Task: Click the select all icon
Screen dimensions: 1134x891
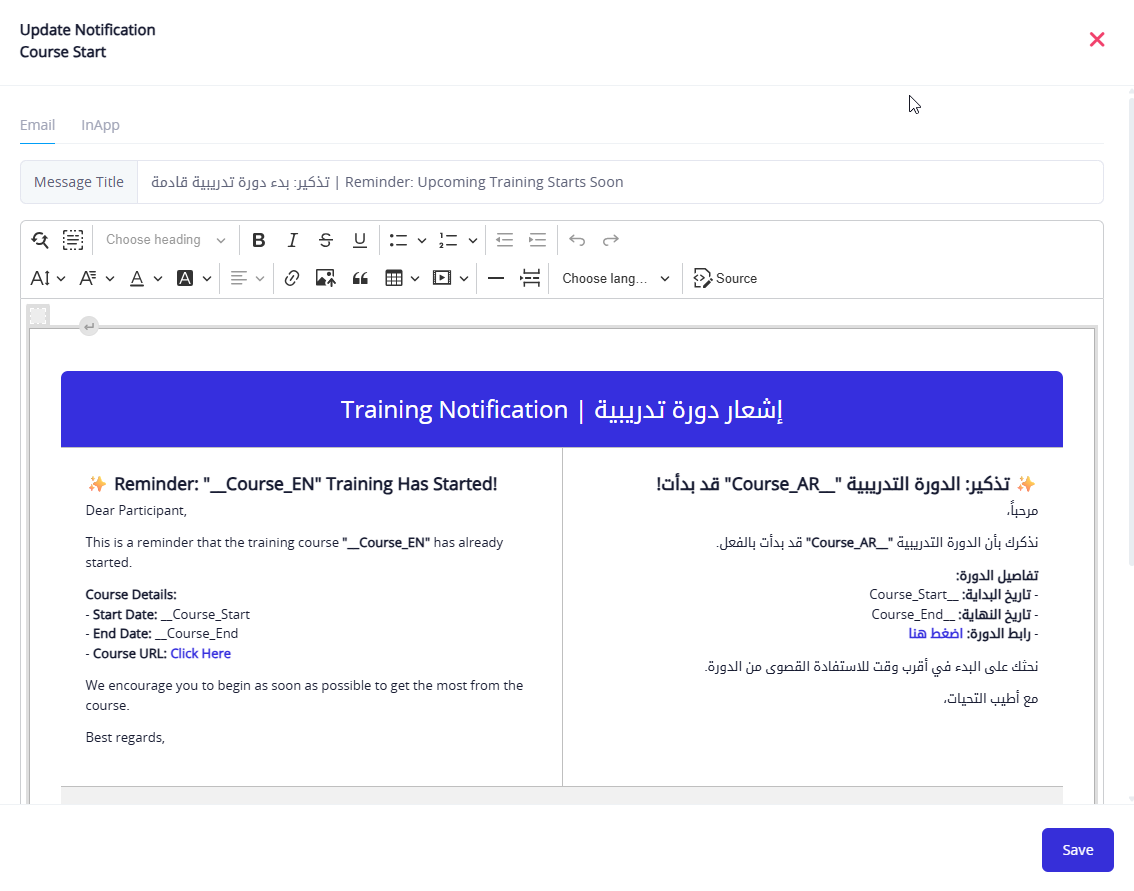Action: point(73,240)
